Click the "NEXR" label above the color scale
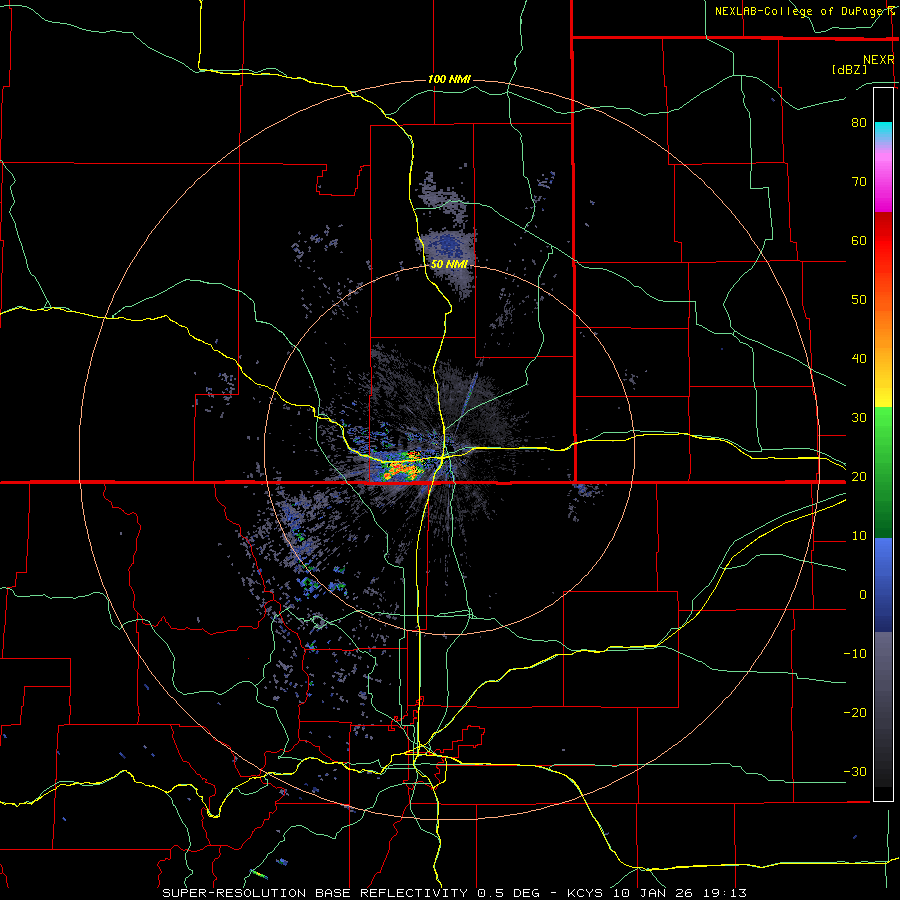This screenshot has height=900, width=900. (x=879, y=60)
